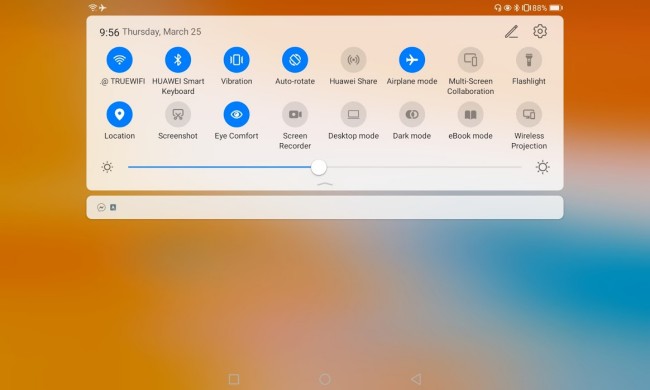Enable Dark mode
Screen dimensions: 650x390
point(412,114)
